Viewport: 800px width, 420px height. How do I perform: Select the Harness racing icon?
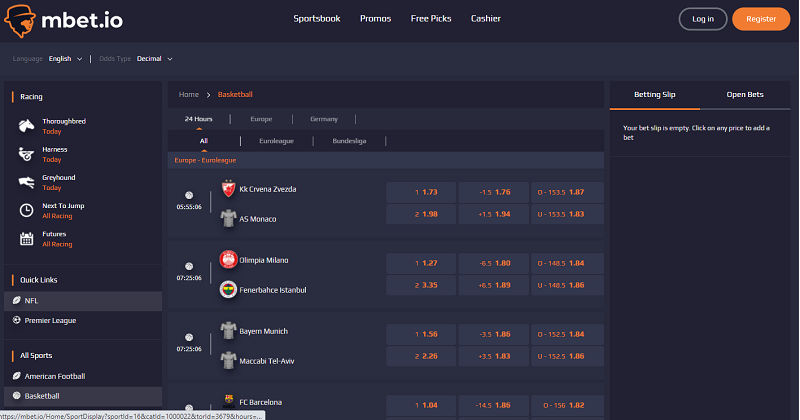(26, 154)
